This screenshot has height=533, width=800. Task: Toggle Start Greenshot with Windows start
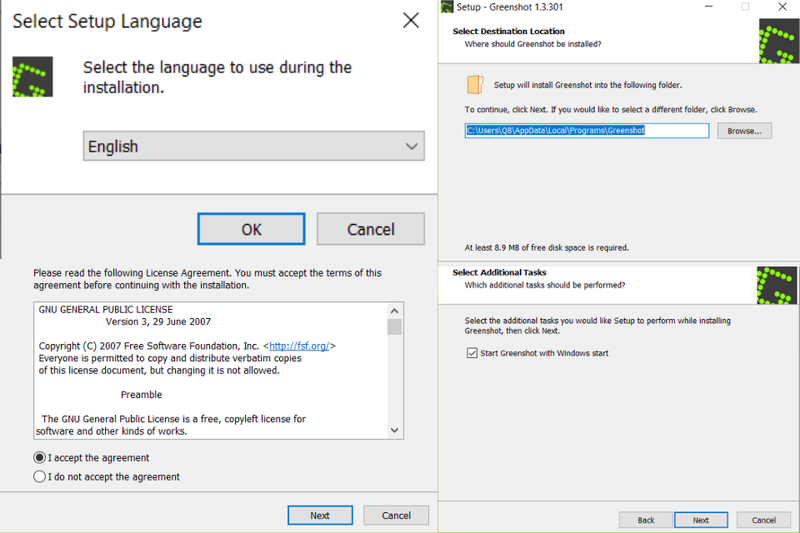(472, 353)
